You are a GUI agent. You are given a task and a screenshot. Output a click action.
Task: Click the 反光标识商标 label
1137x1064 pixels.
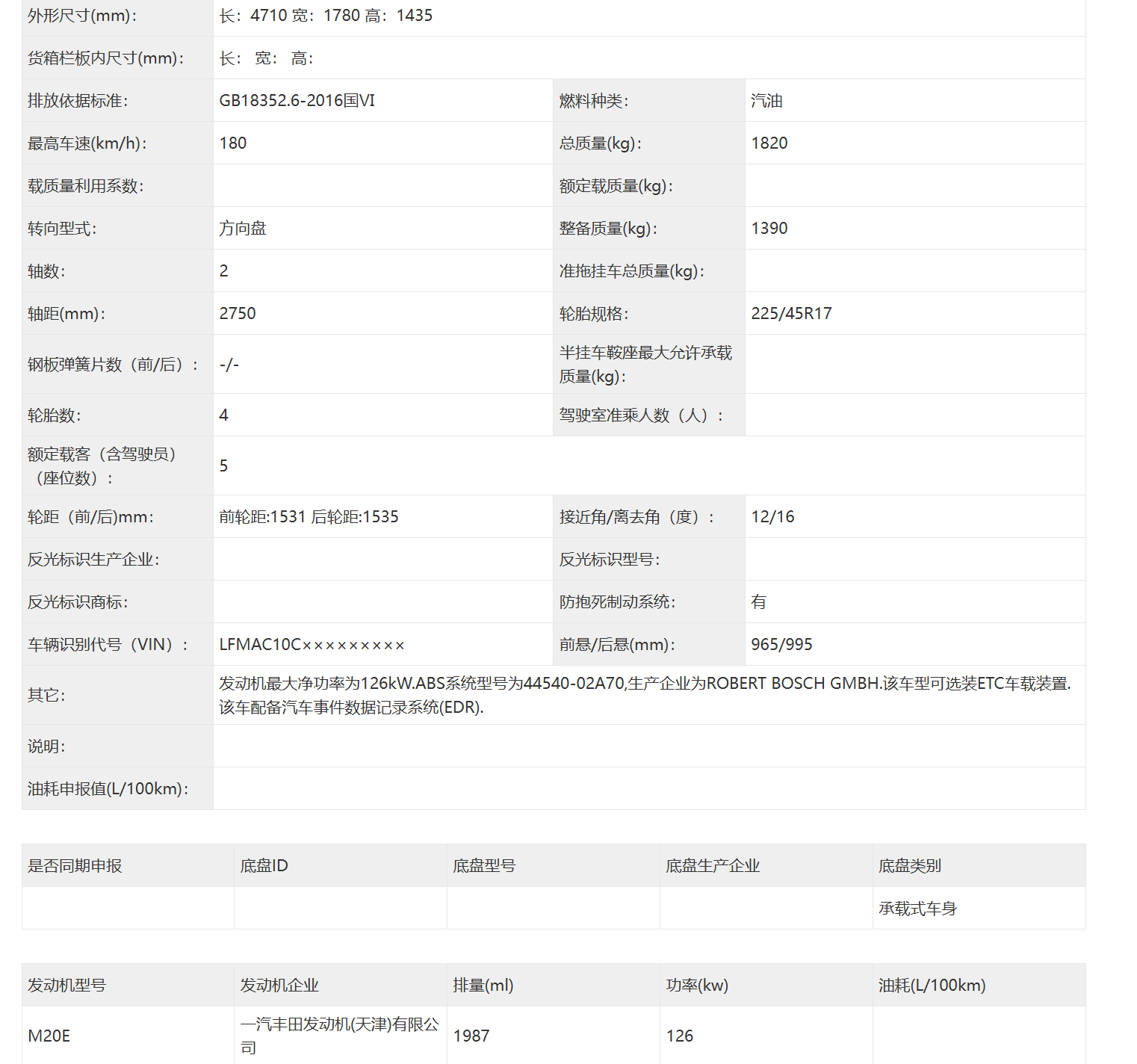[78, 601]
